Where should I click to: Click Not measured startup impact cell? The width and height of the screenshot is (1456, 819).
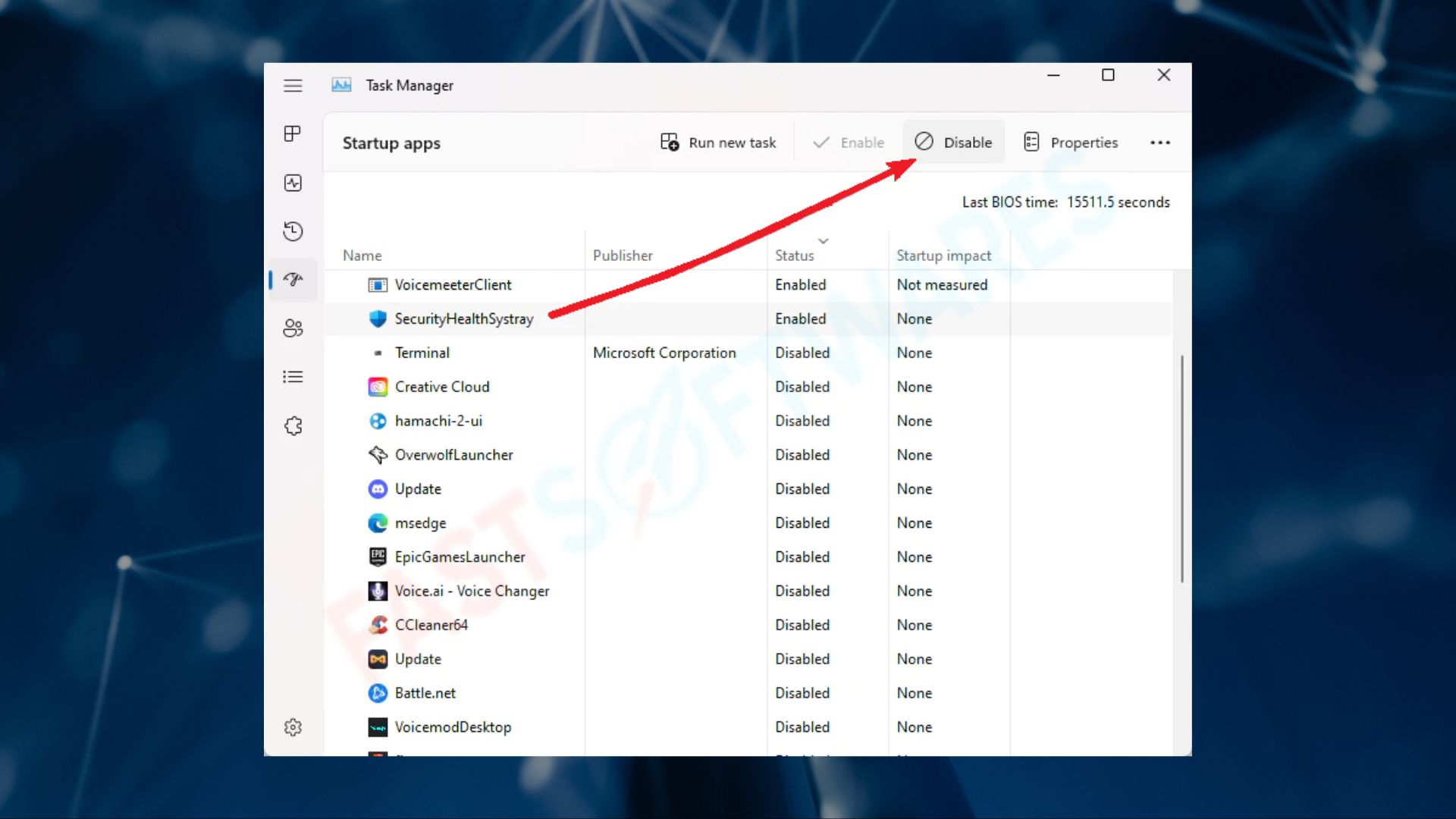tap(942, 285)
